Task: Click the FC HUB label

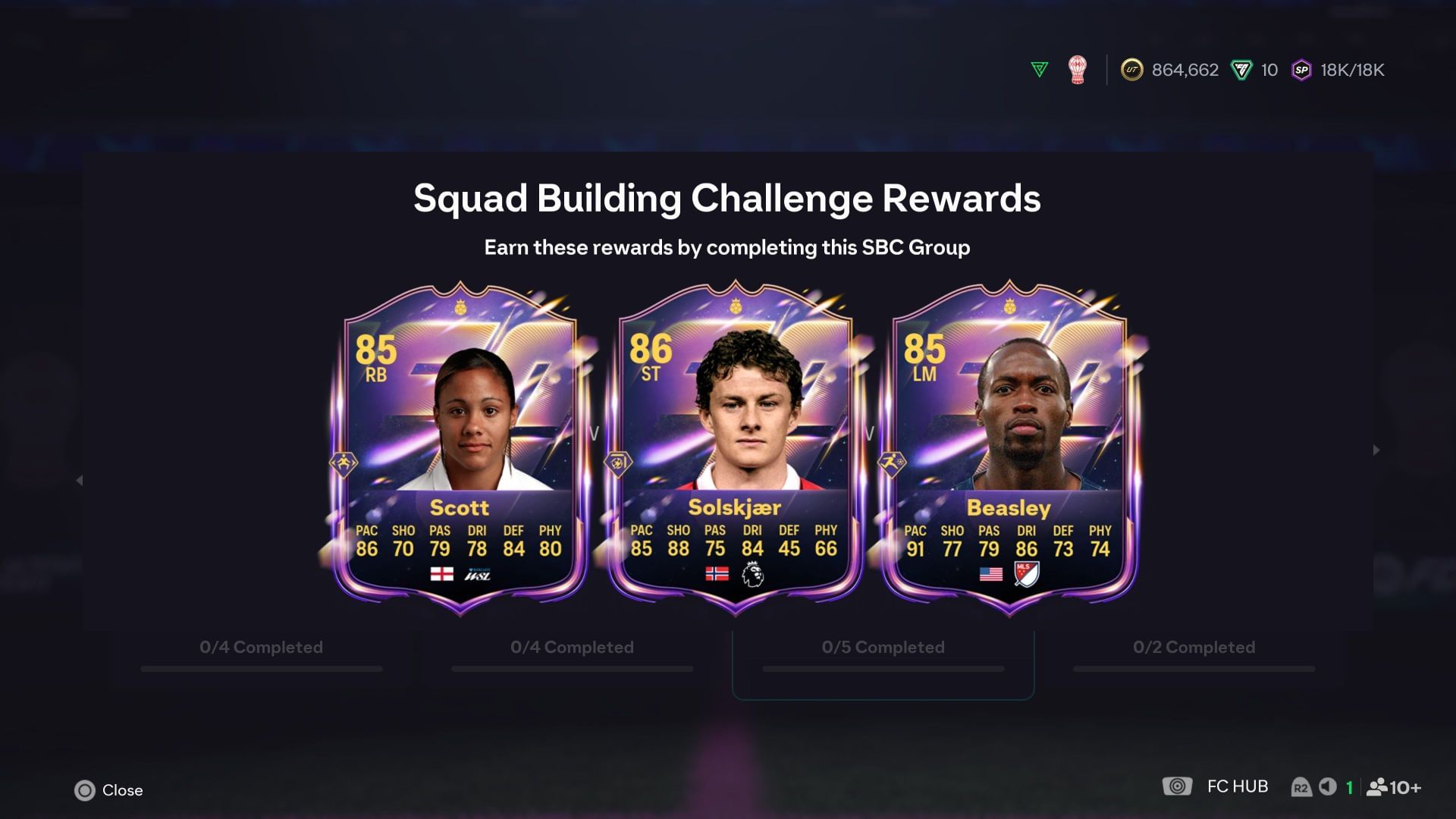Action: (x=1238, y=787)
